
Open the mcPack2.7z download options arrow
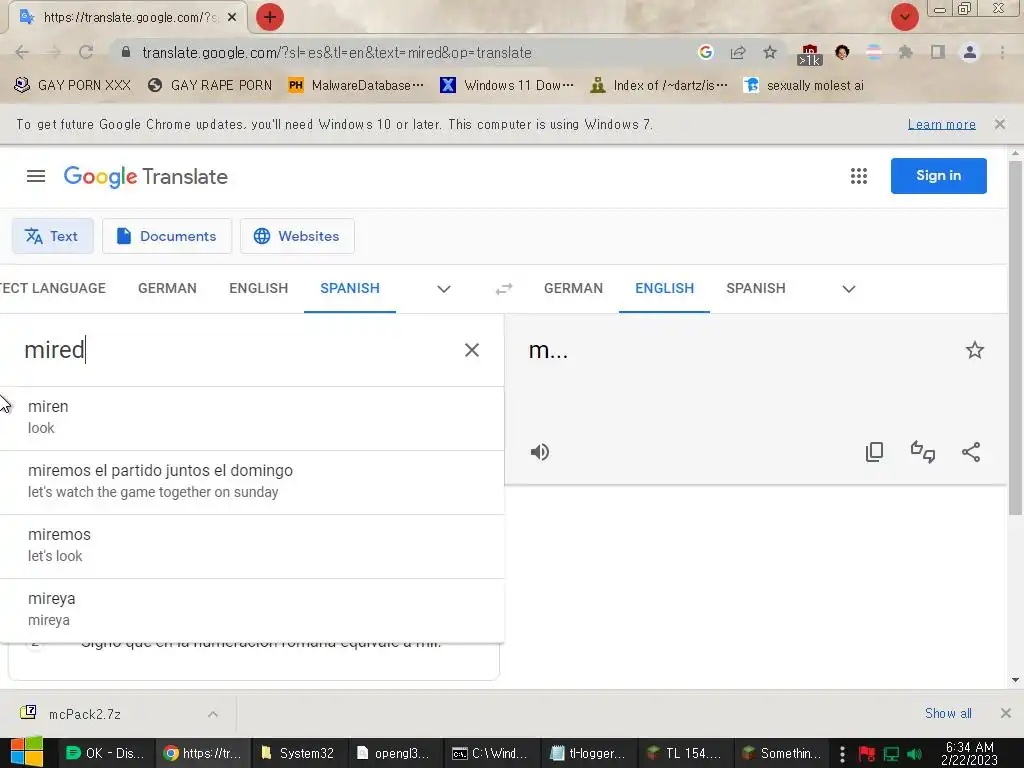pos(213,714)
